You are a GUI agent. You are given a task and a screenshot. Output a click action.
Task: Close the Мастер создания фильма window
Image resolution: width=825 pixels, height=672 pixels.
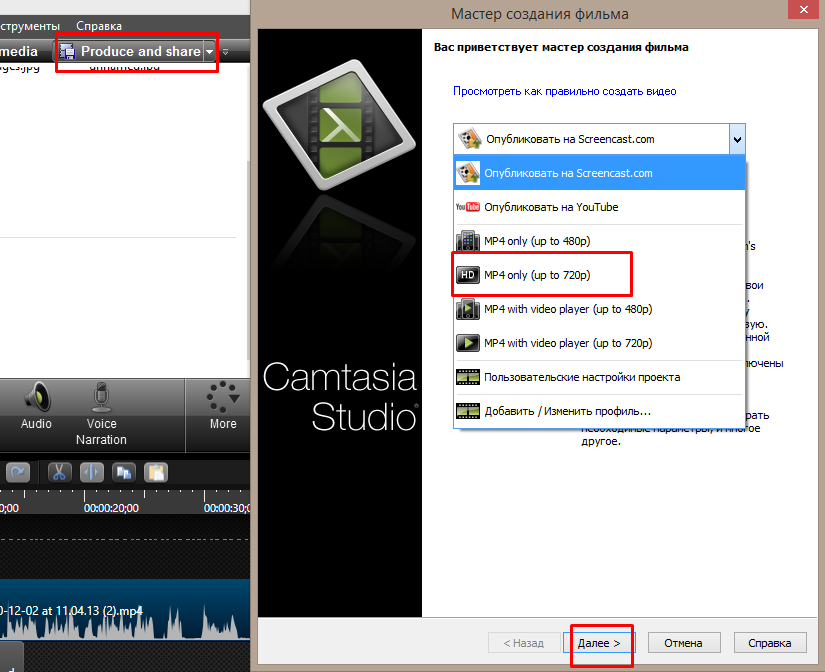[803, 9]
